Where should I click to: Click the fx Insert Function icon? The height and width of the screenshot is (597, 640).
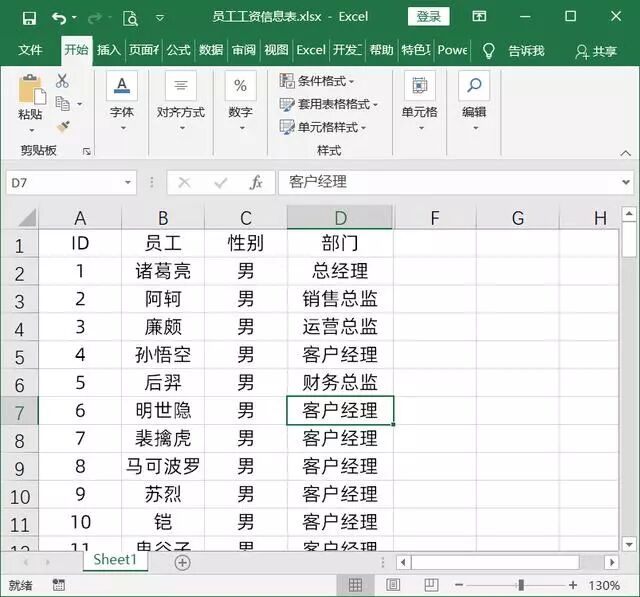256,182
